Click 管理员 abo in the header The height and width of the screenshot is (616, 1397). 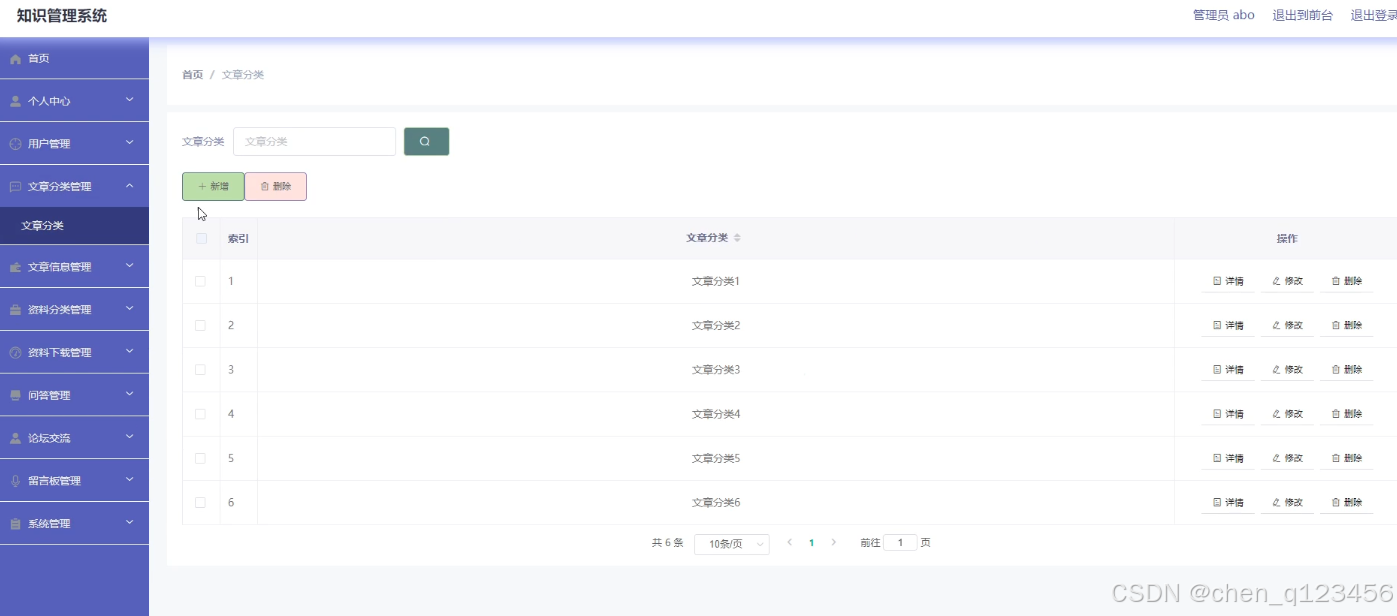pyautogui.click(x=1224, y=15)
